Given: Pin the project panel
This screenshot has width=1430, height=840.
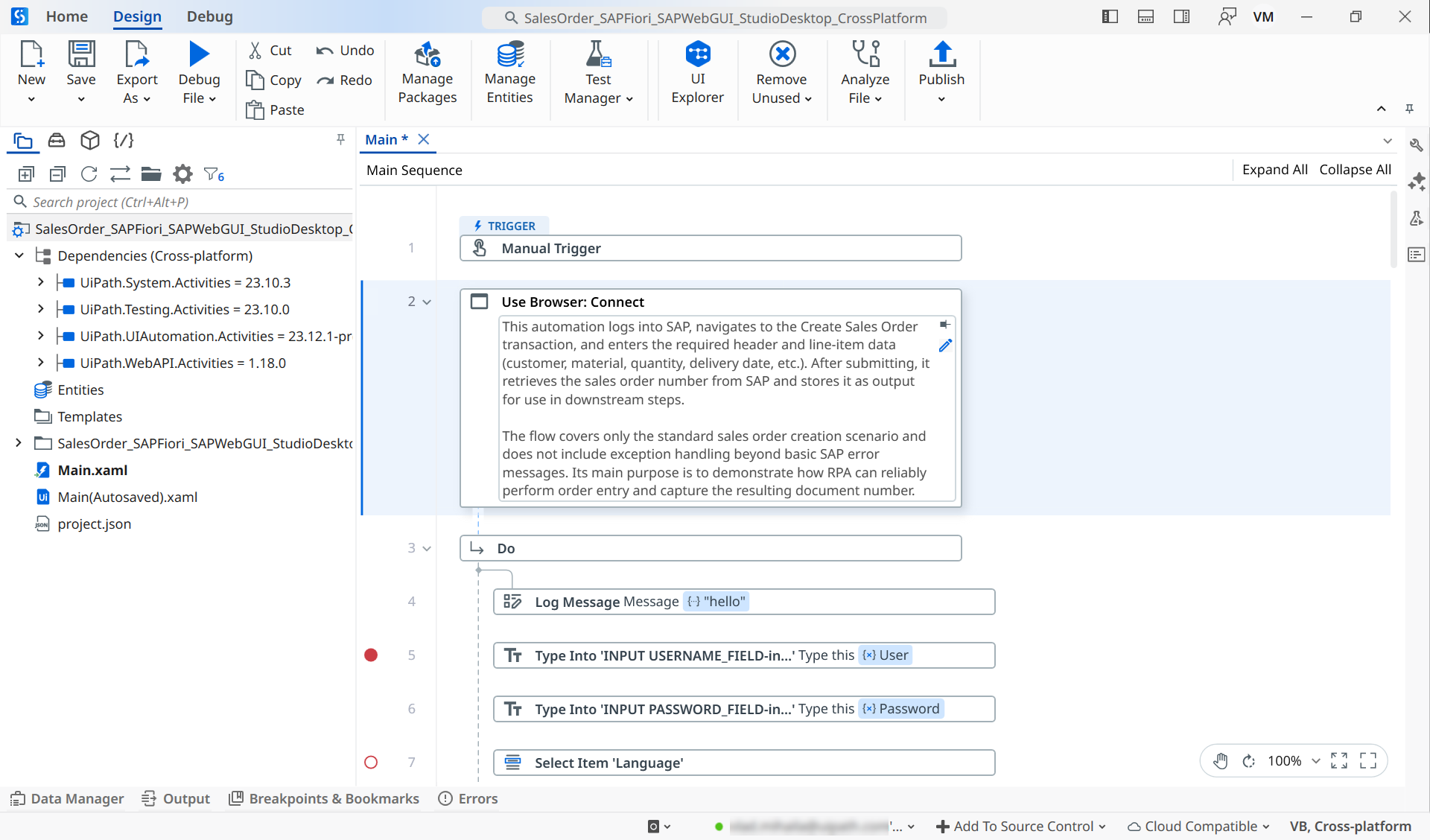Looking at the screenshot, I should (x=340, y=139).
